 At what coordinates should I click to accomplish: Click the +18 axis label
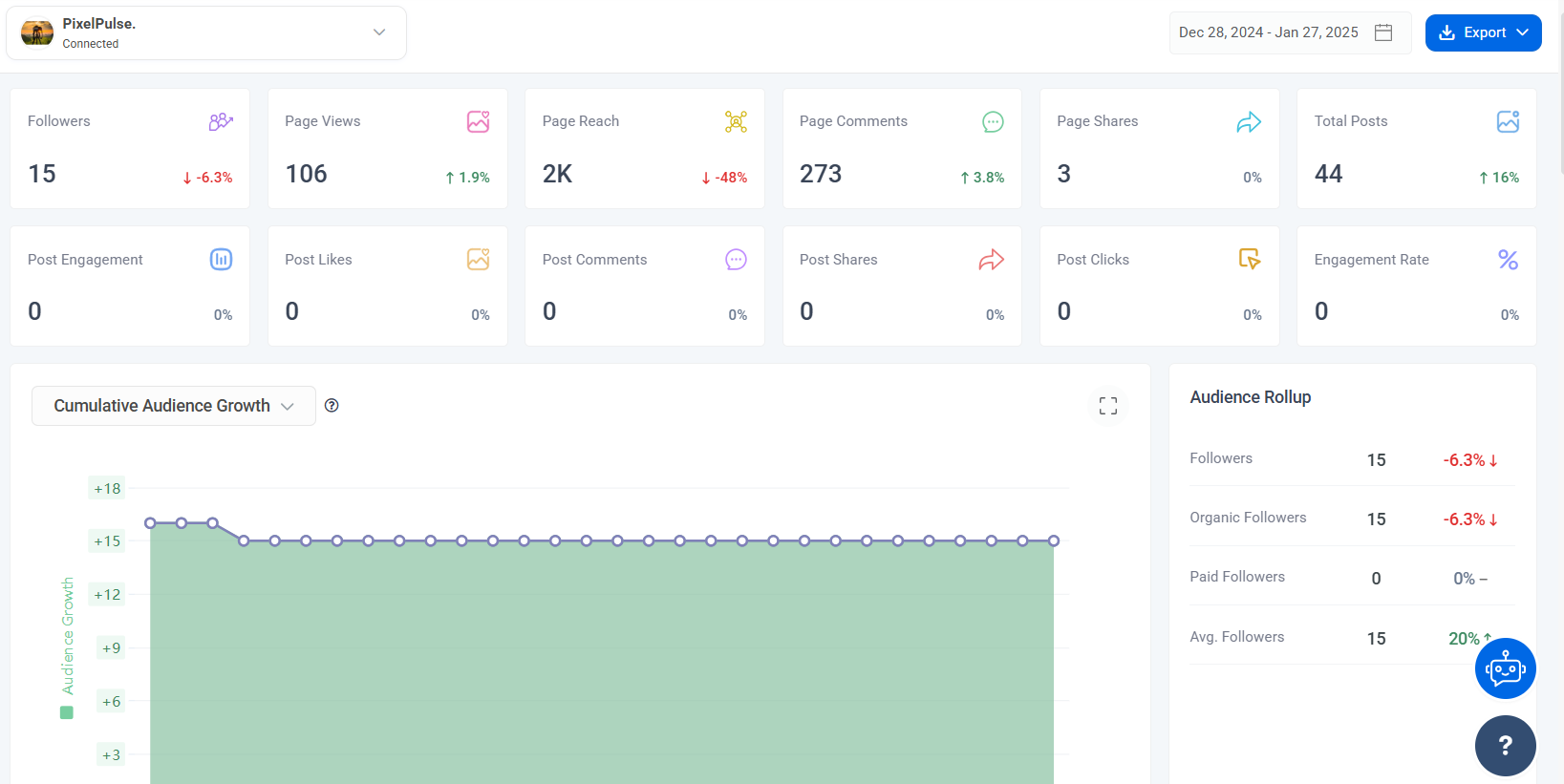tap(107, 488)
